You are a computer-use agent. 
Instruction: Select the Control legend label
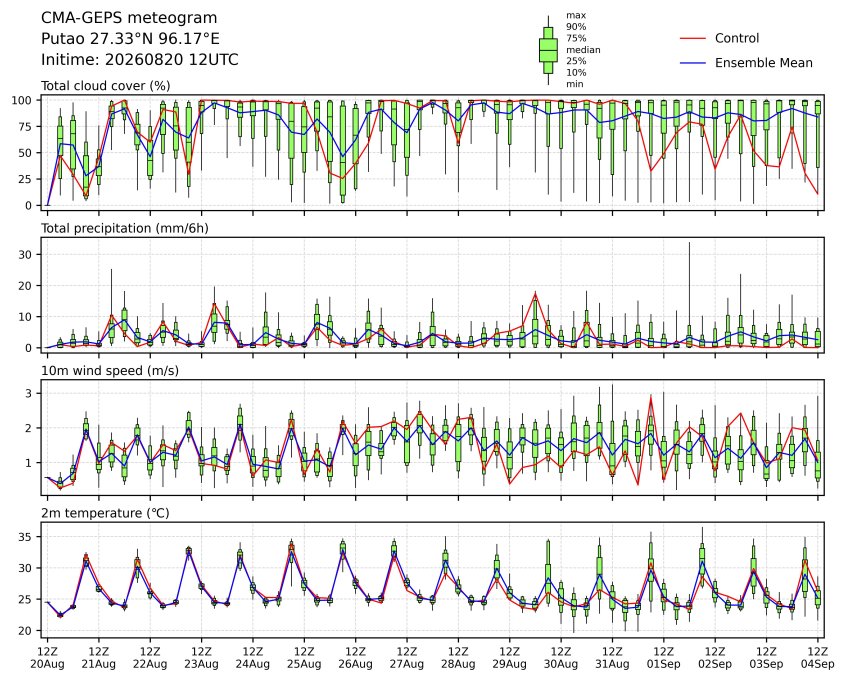coord(736,38)
